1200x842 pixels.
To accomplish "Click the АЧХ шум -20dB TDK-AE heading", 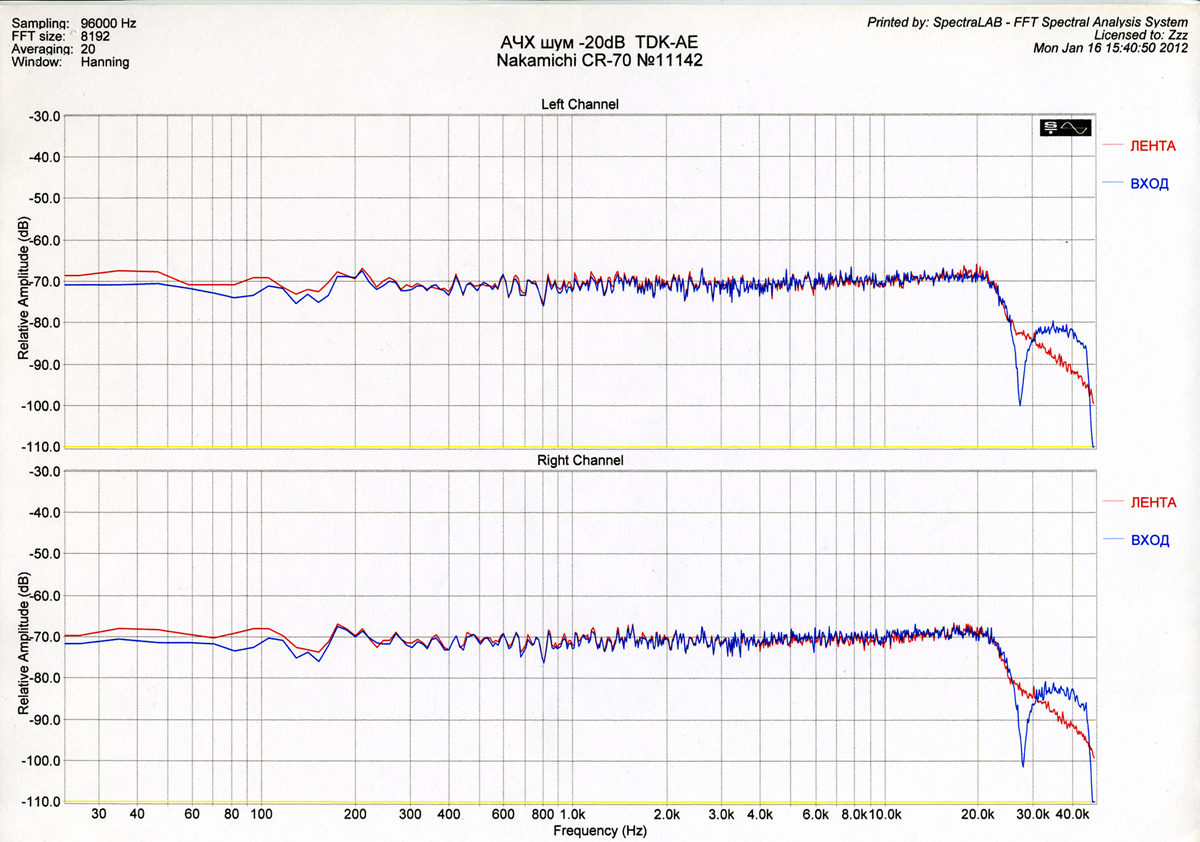I will 597,44.
